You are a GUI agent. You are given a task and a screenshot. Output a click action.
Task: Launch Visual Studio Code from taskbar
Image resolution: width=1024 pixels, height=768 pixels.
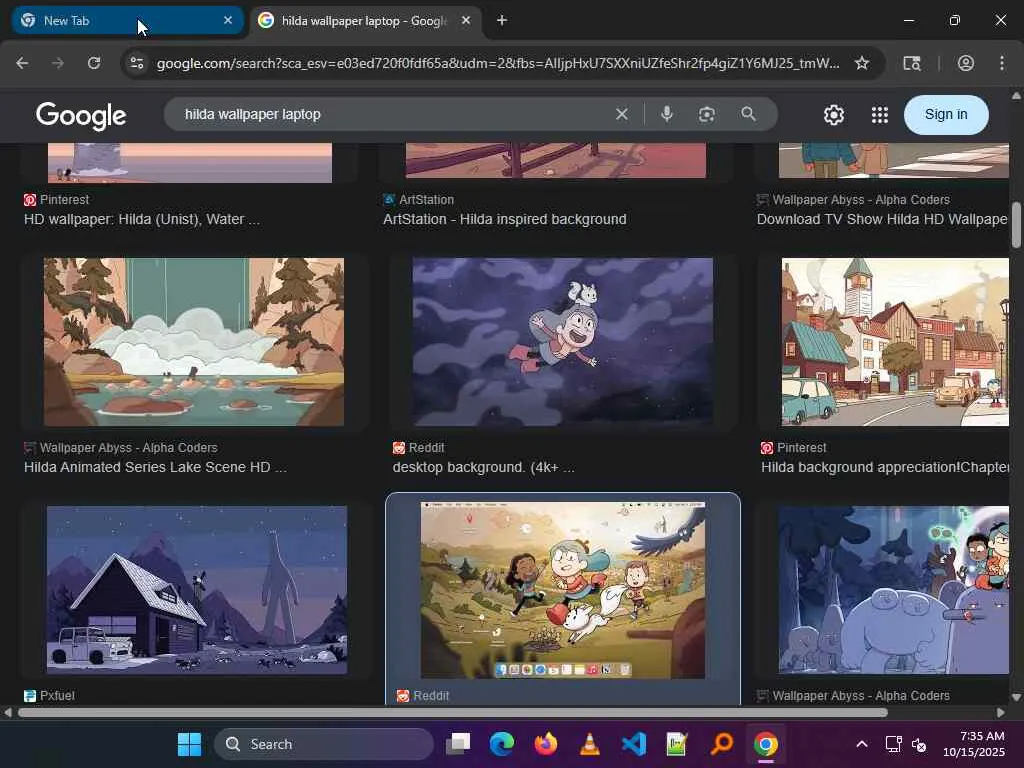633,744
